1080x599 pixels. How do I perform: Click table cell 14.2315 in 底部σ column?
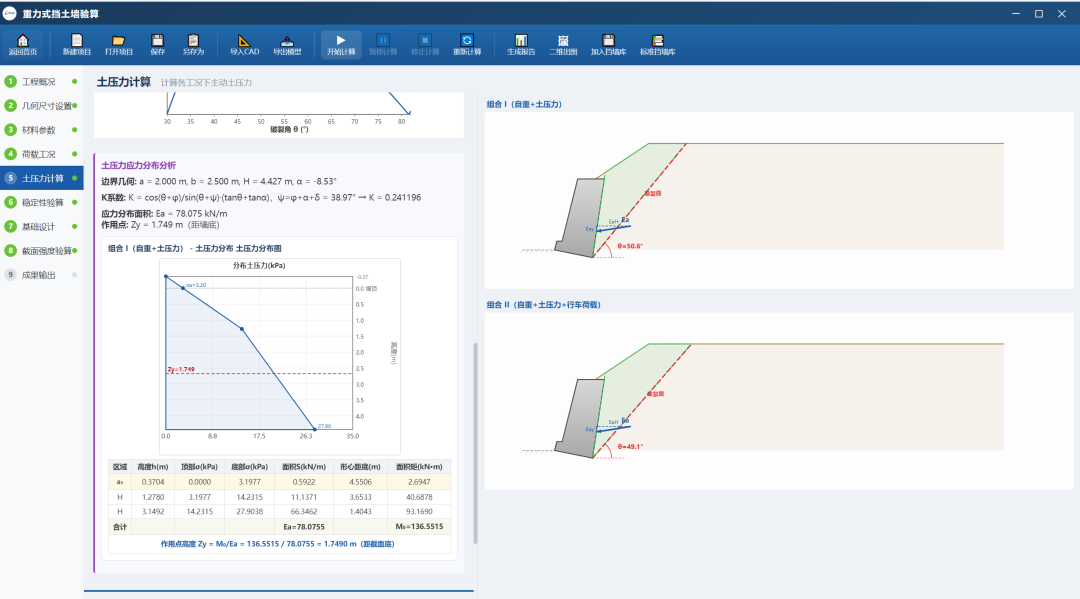249,497
